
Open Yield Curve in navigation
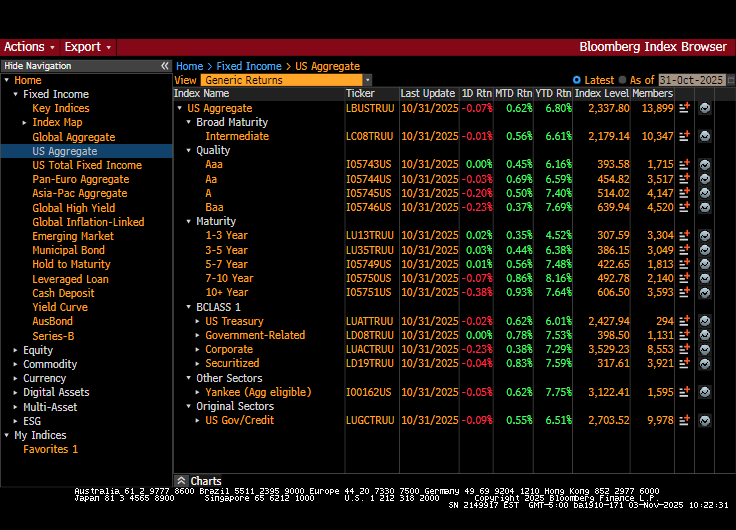click(x=60, y=307)
